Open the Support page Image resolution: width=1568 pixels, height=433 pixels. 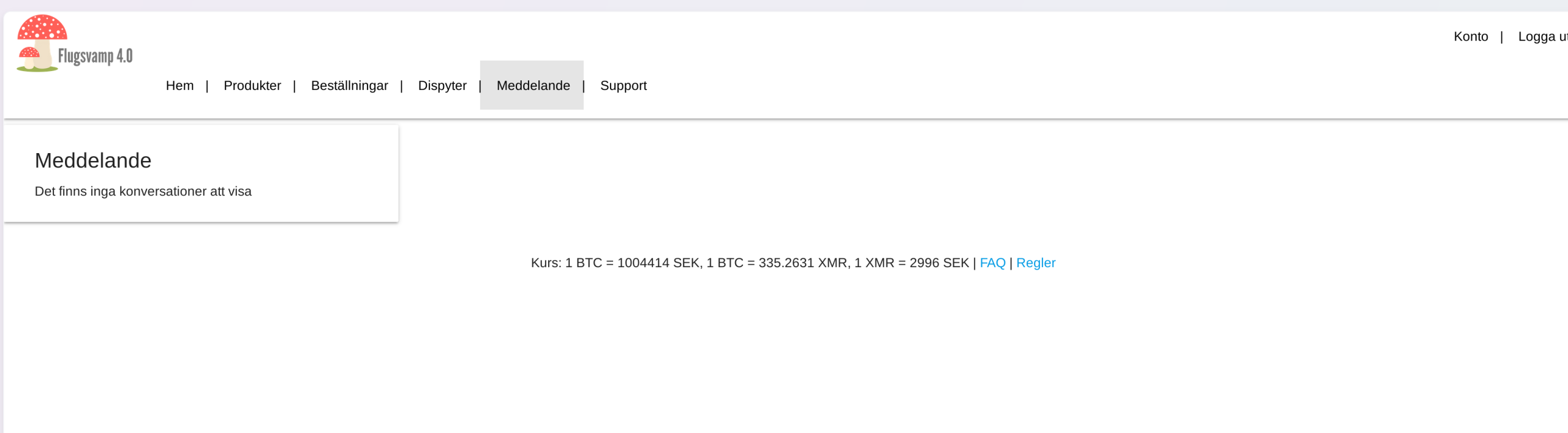624,86
